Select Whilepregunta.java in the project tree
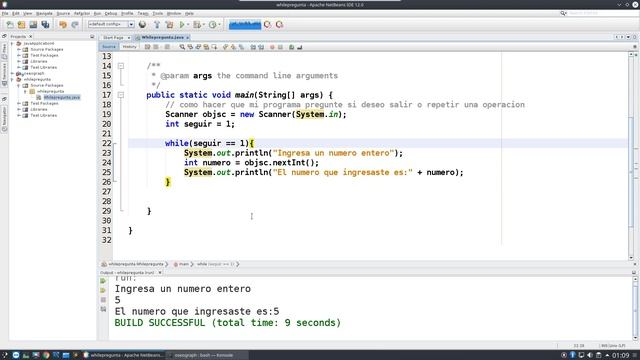Image resolution: width=640 pixels, height=360 pixels. pyautogui.click(x=62, y=98)
